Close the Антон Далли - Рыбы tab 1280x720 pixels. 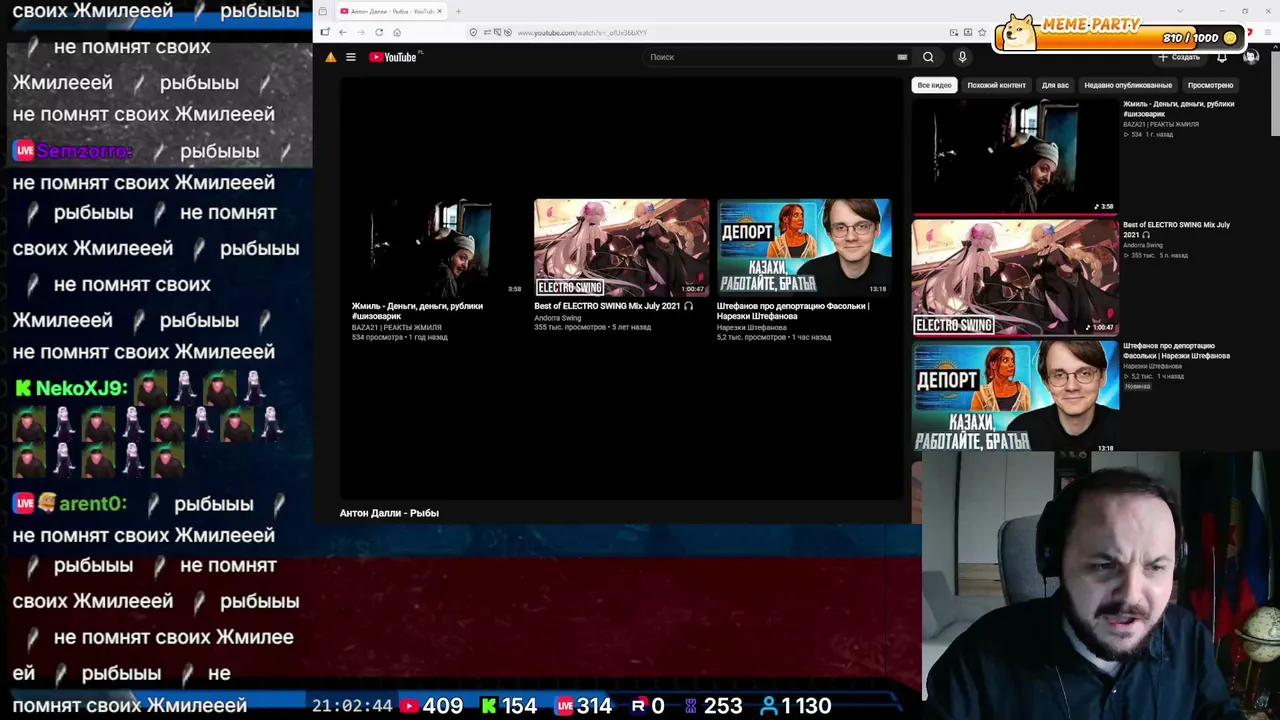coord(439,11)
